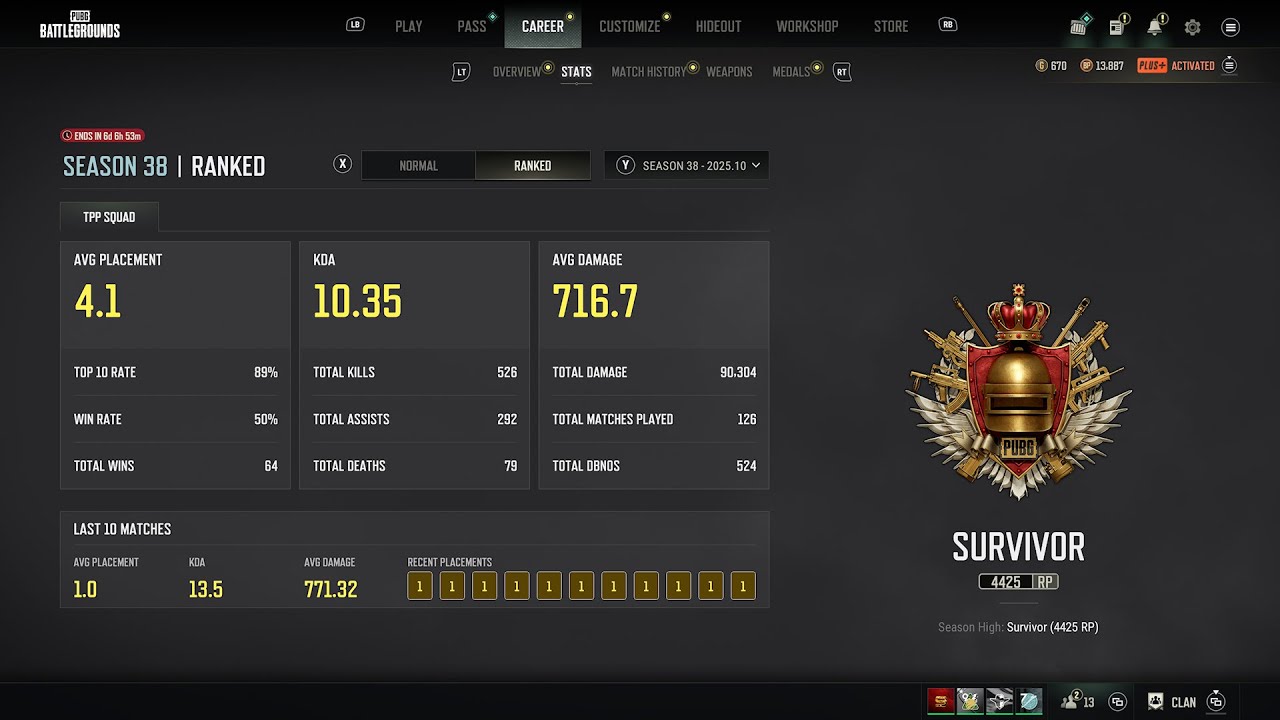
Task: Click the RT trigger icon
Action: tap(842, 72)
